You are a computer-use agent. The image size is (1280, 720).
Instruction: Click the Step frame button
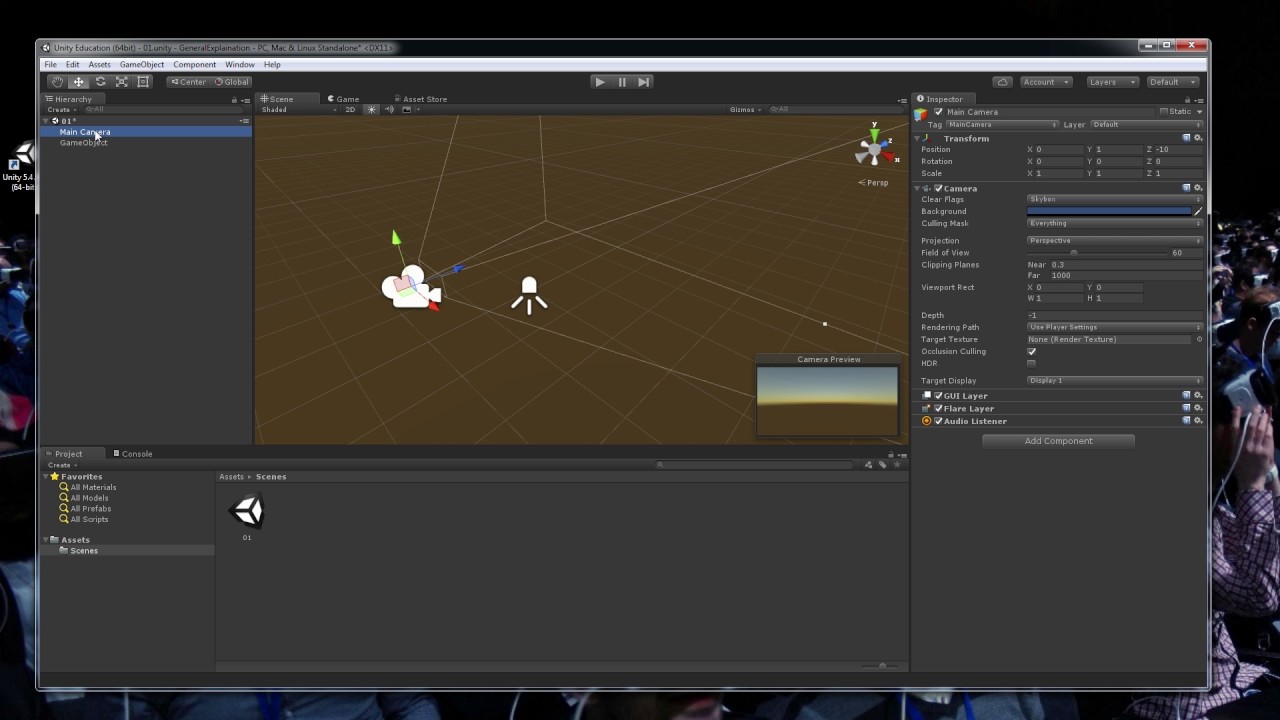point(644,82)
